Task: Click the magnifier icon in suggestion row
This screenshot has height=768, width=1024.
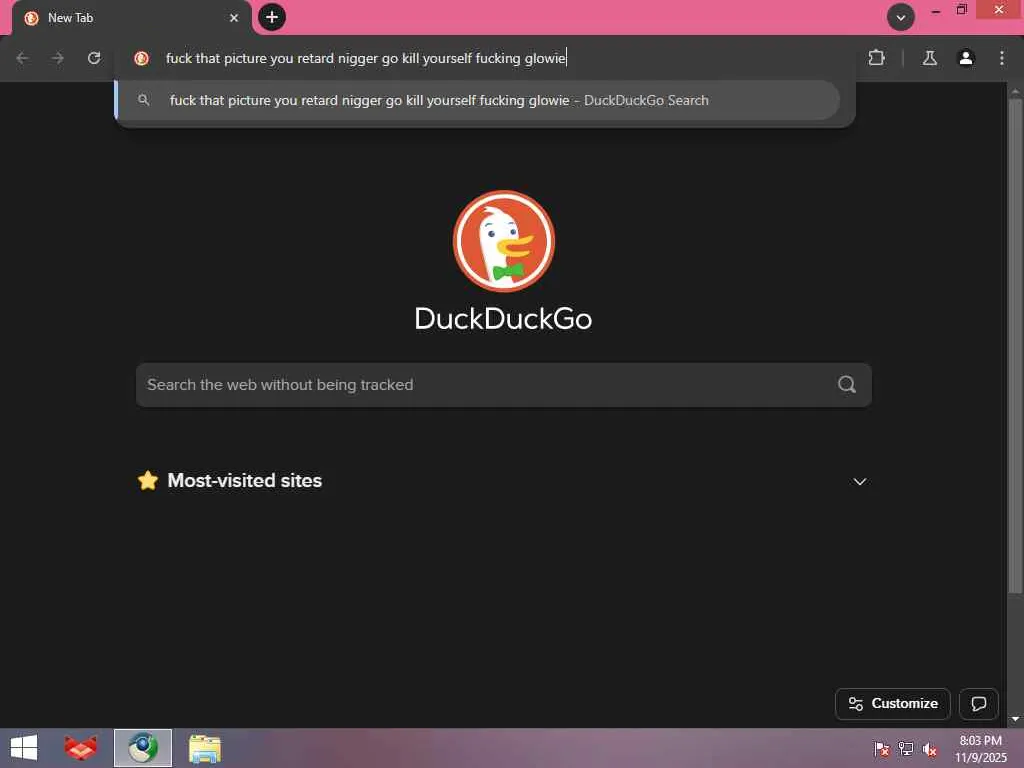Action: pos(144,100)
